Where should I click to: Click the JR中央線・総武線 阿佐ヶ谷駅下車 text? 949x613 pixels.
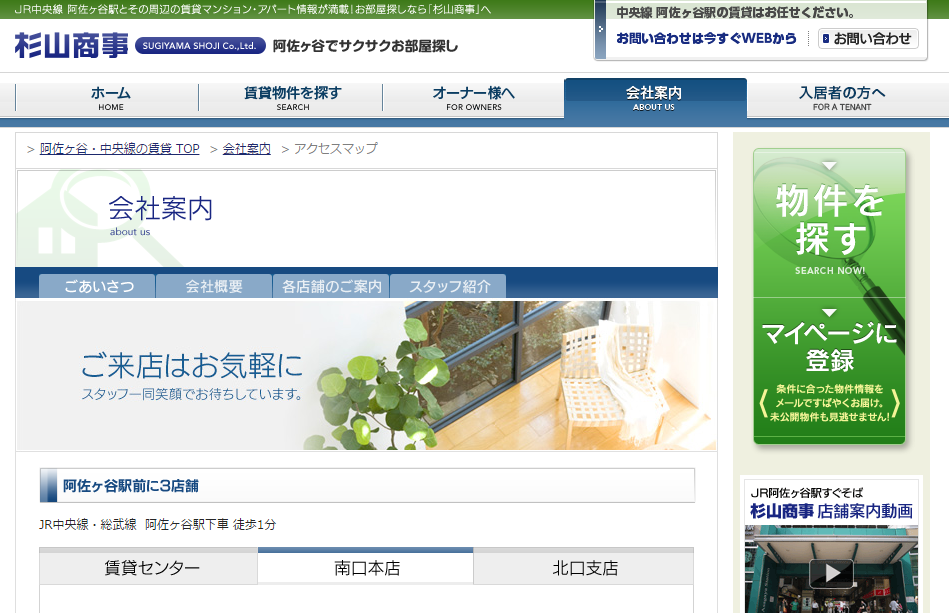(x=157, y=524)
